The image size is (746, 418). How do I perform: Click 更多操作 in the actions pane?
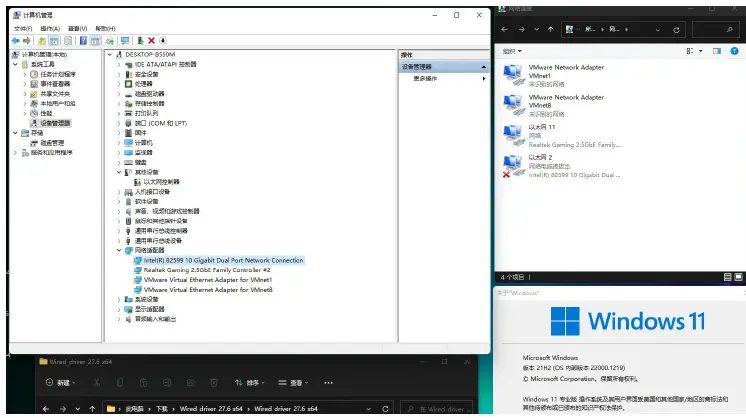point(425,78)
